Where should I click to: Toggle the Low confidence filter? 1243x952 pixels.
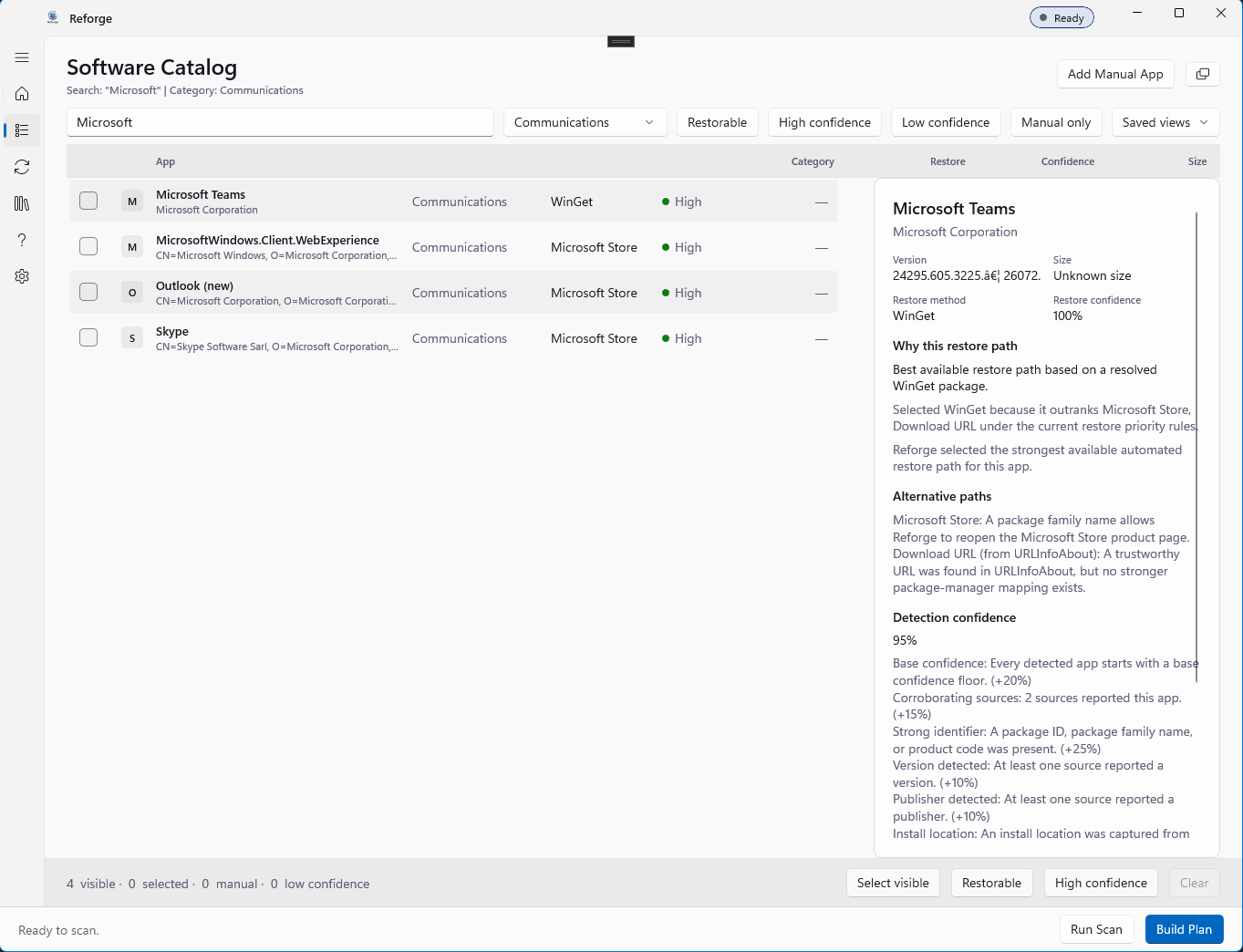click(946, 122)
